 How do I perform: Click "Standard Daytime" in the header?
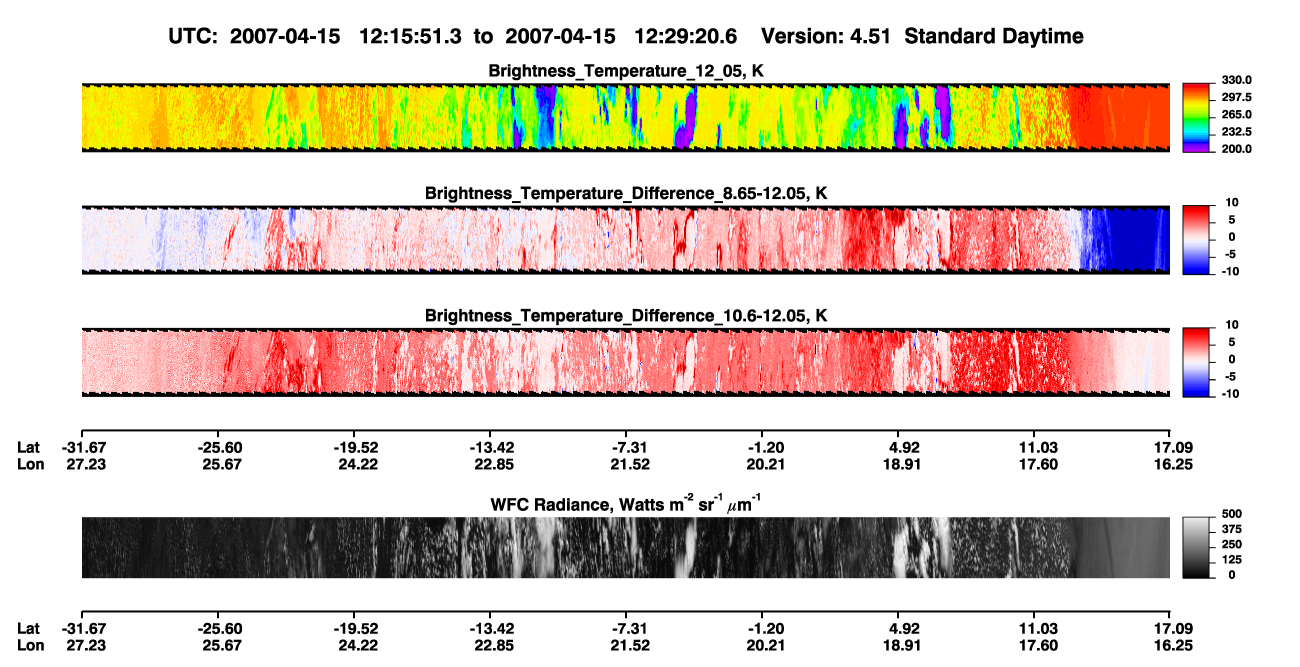(x=993, y=36)
